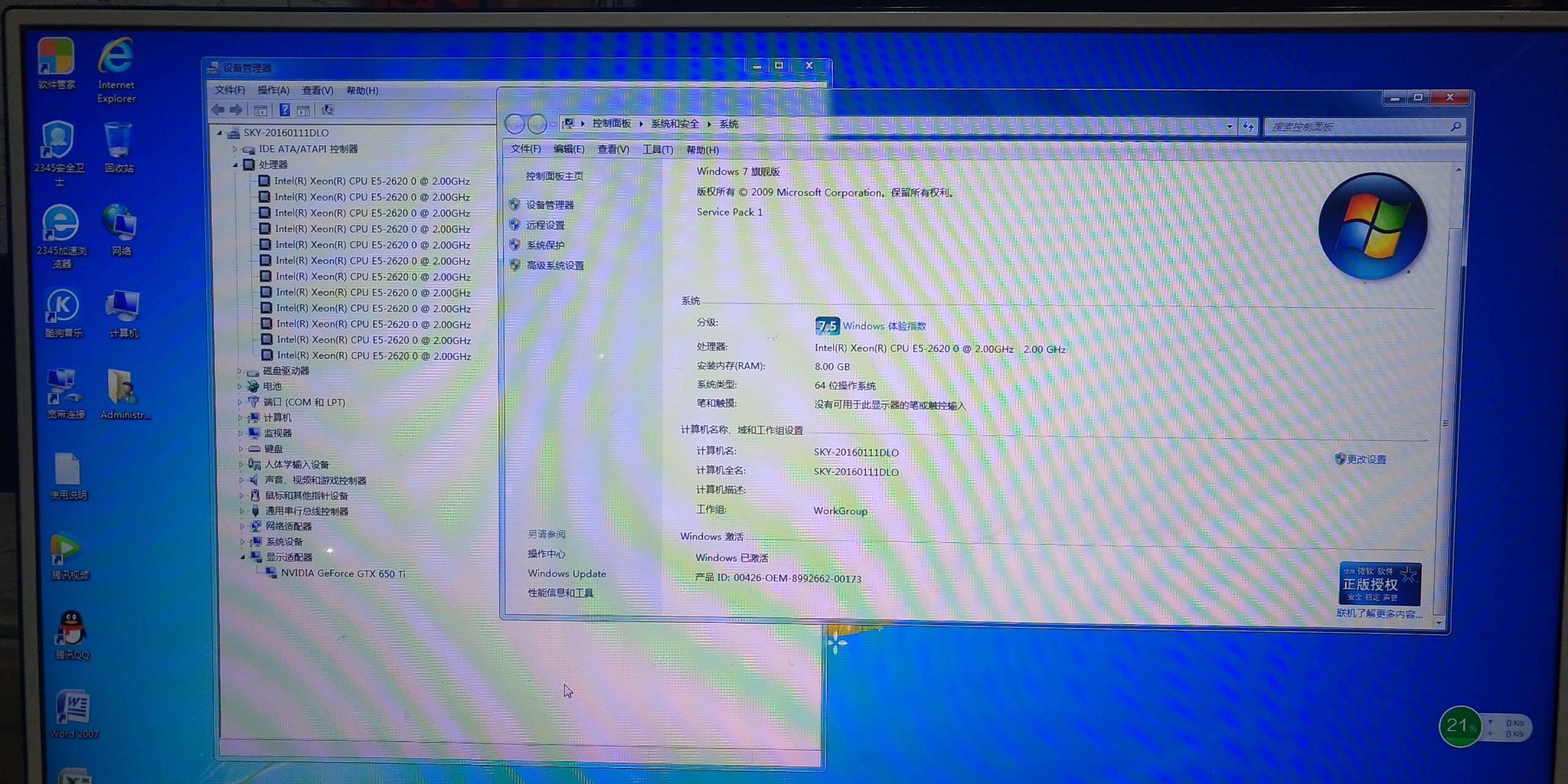Open the 腾讯QQ desktop shortcut
Screen dimensions: 1568x784
[72, 635]
